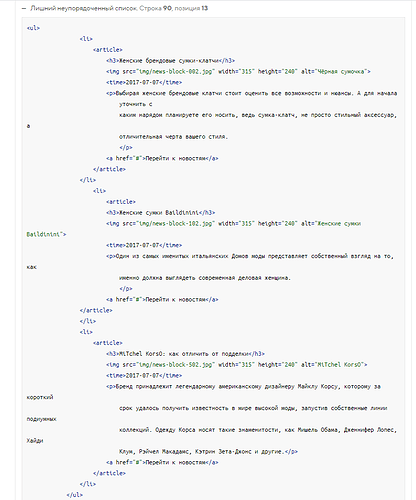416x500 pixels.
Task: Click the line 'срок удалось получить известность'
Action: (x=253, y=408)
